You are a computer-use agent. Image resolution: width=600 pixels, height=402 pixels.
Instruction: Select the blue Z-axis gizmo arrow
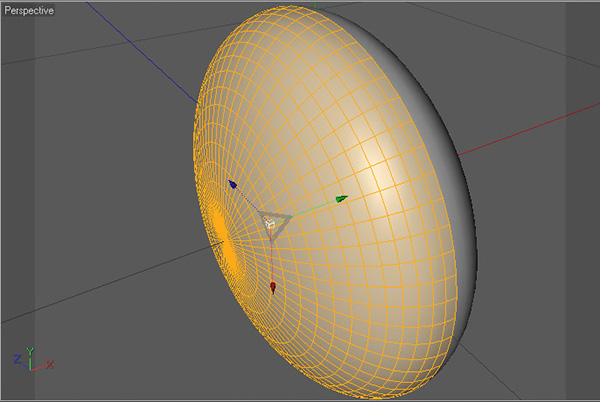click(x=233, y=184)
